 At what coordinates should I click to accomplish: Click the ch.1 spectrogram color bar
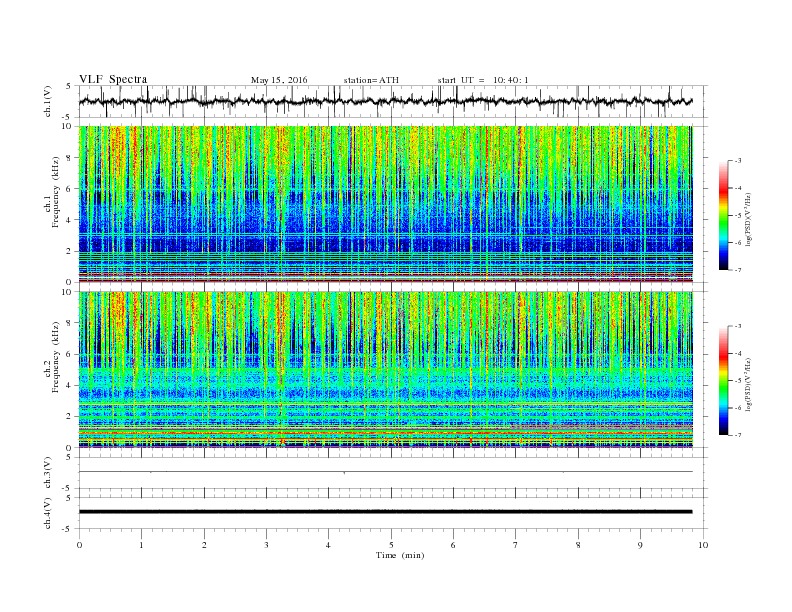click(724, 216)
